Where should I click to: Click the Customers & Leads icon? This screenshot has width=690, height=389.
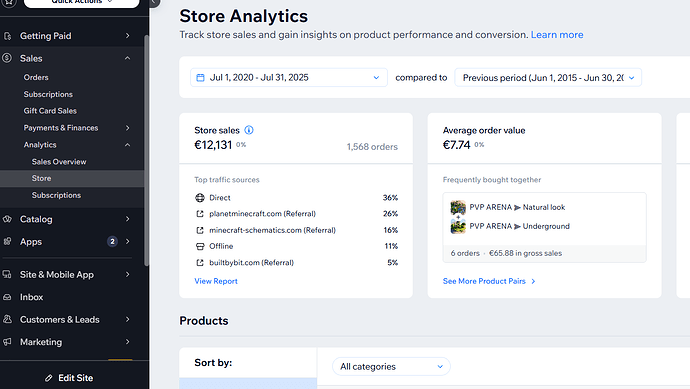click(x=7, y=319)
